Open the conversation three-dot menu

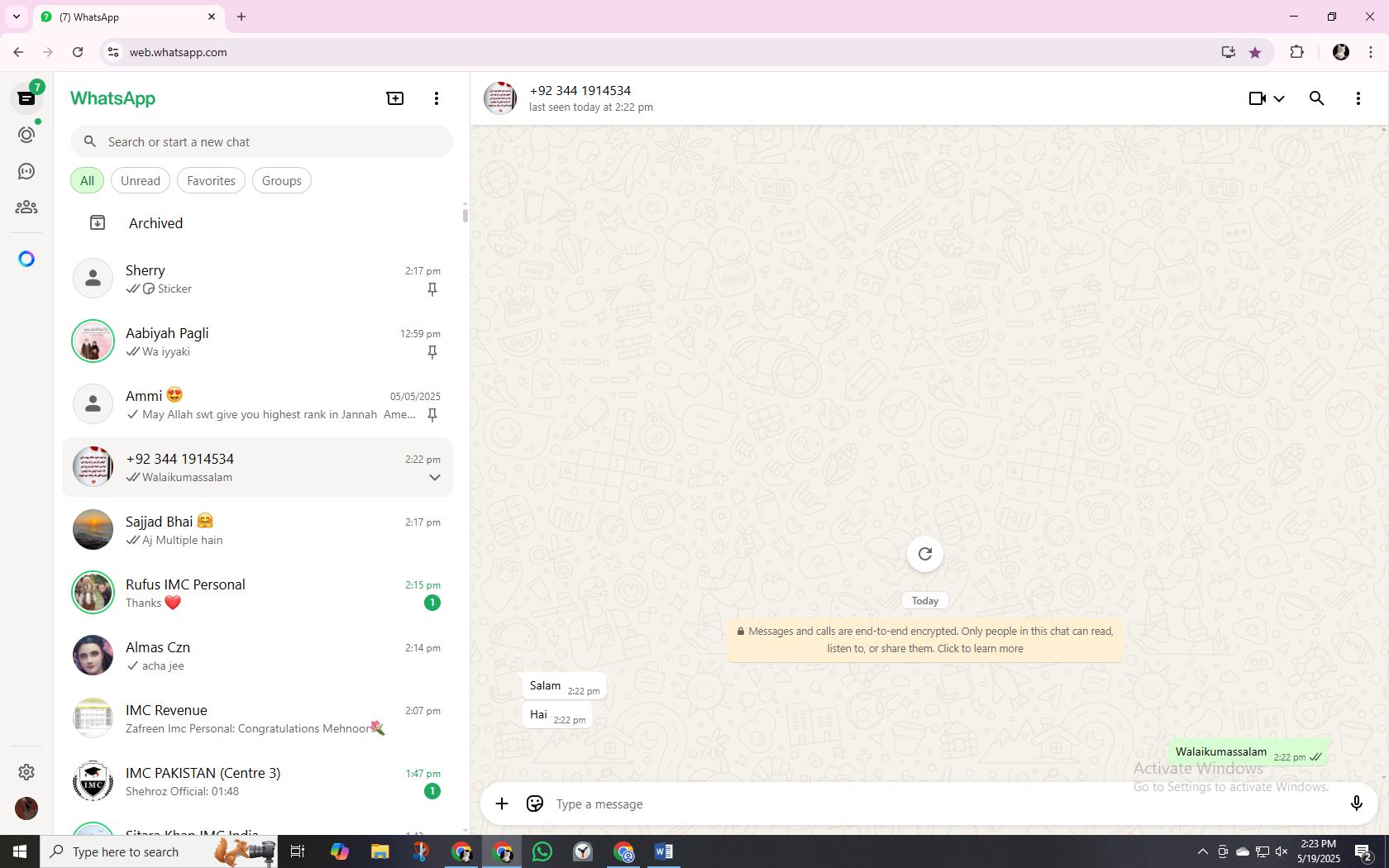point(1358,98)
